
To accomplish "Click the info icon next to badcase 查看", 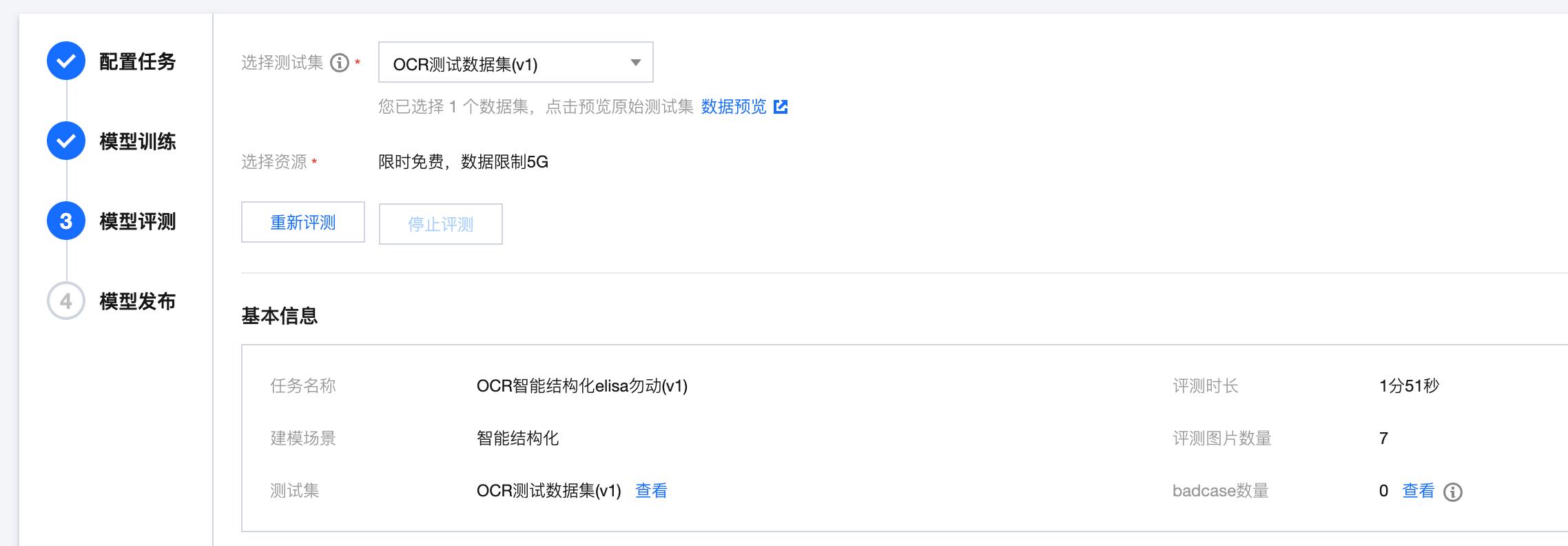I will tap(1453, 492).
